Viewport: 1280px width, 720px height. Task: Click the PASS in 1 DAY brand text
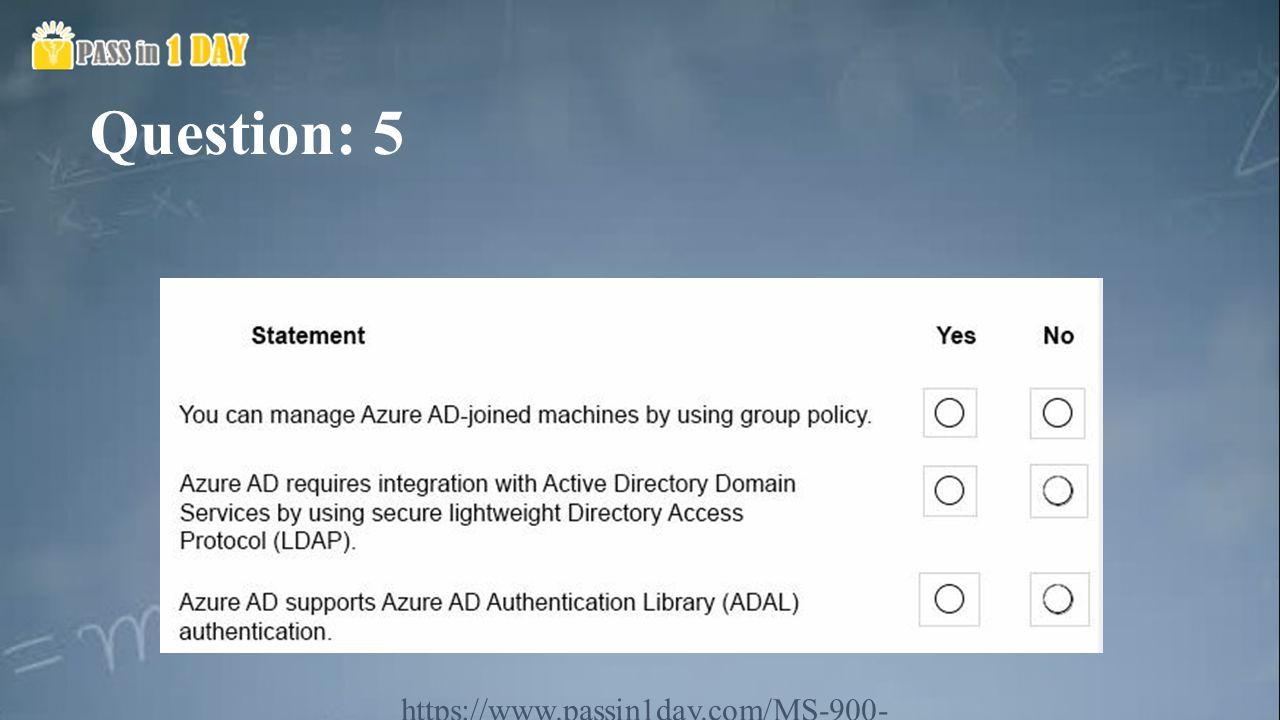point(162,51)
